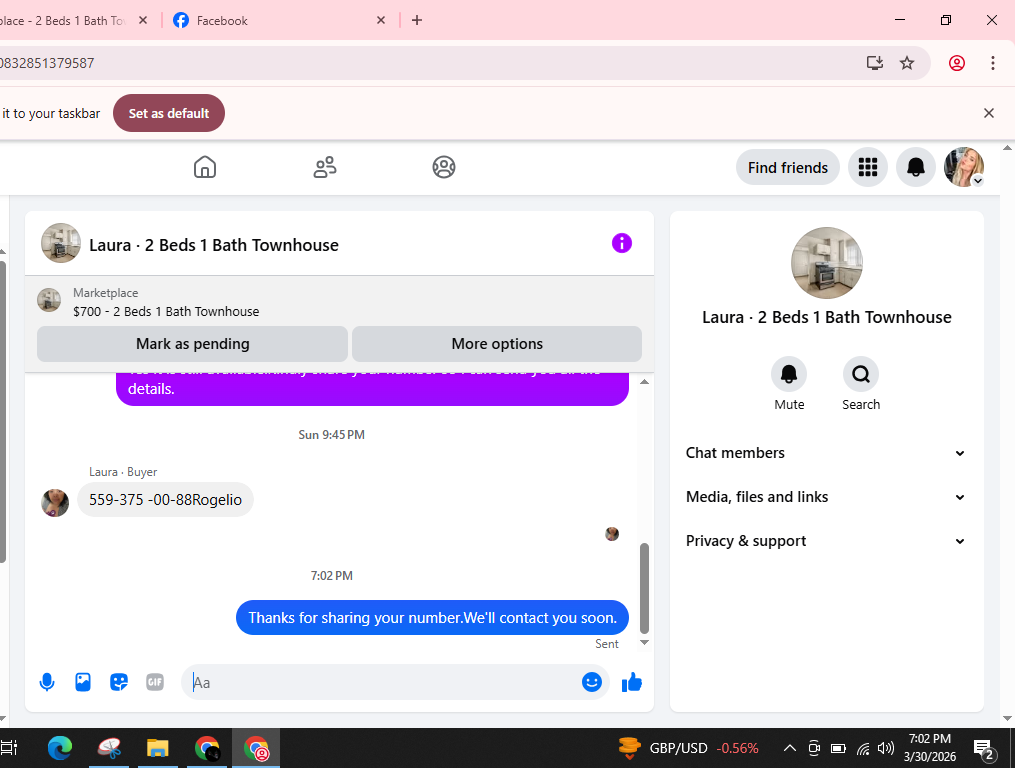
Task: Open the Chrome profile icon
Action: click(x=957, y=63)
